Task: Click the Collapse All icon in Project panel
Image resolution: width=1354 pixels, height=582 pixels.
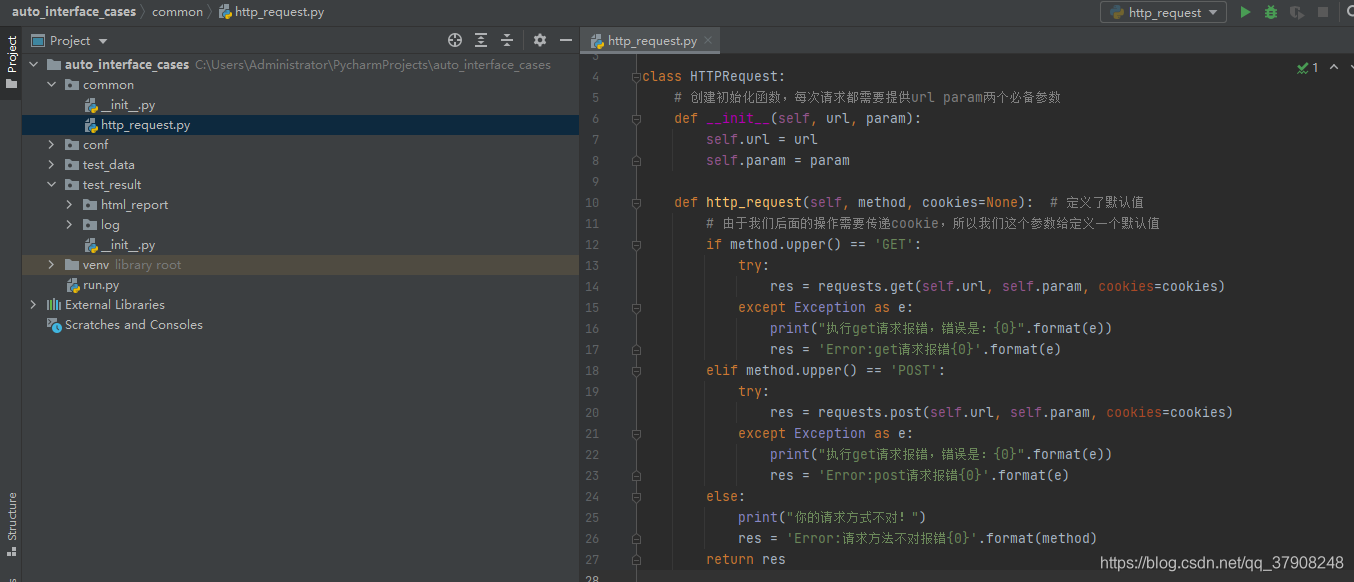Action: (507, 40)
